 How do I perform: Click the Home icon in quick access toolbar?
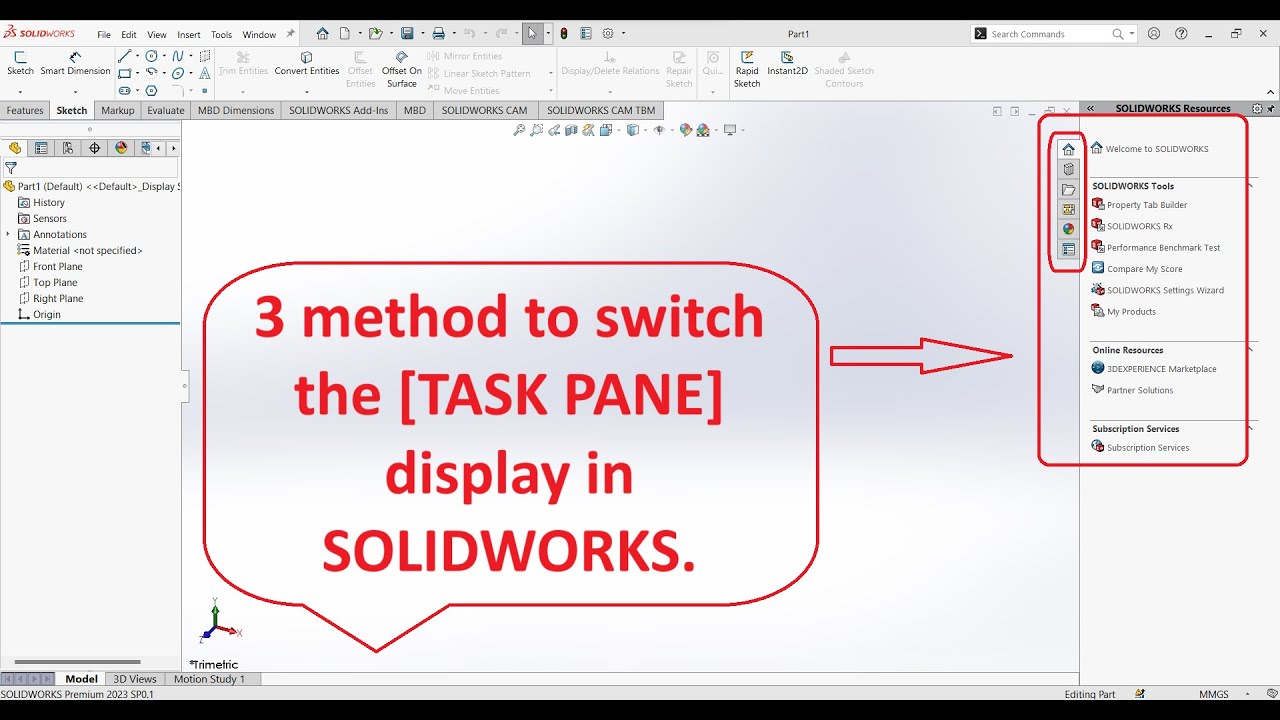point(322,33)
